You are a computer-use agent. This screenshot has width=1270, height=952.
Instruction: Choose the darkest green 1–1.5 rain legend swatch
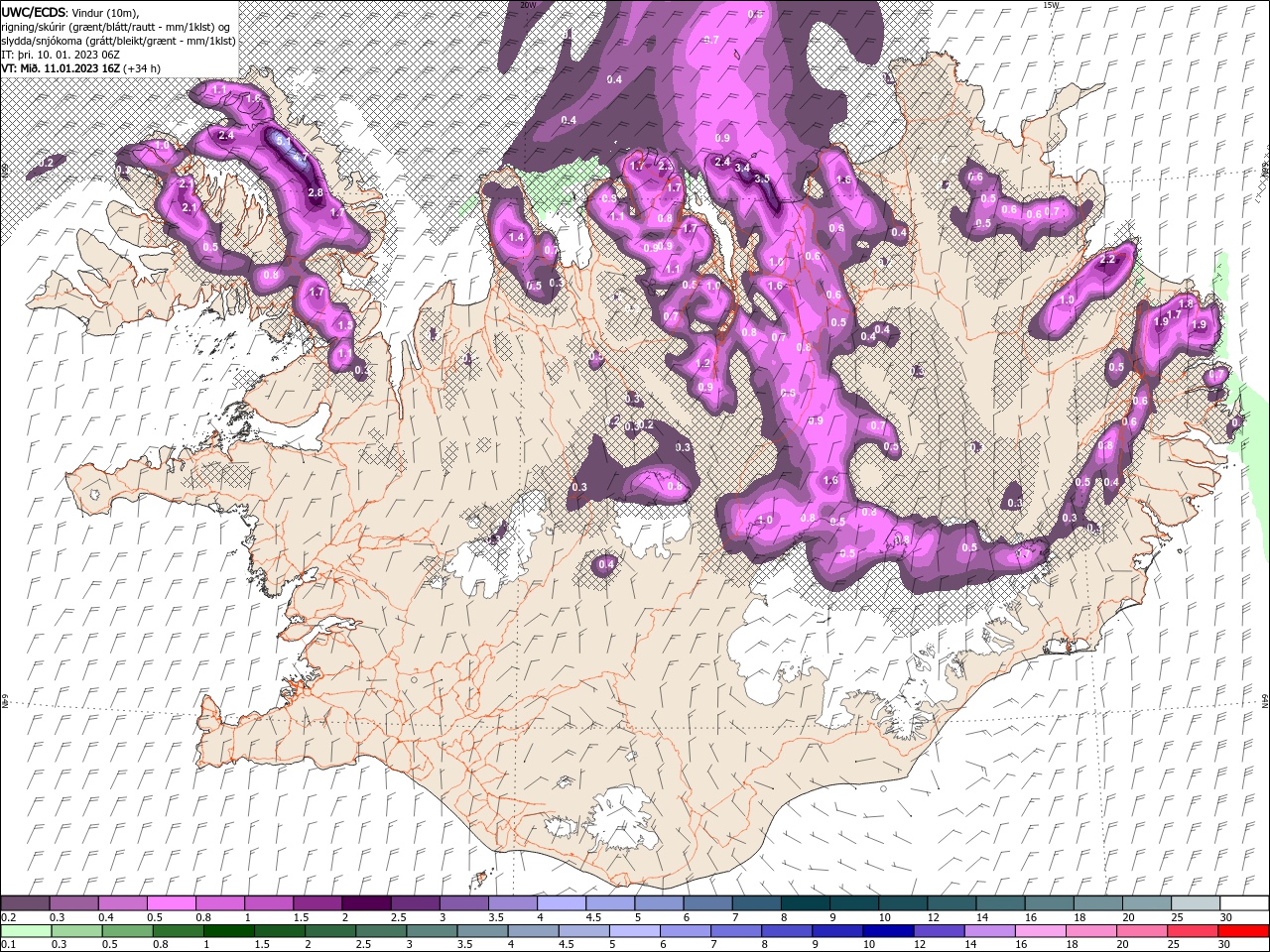229,931
